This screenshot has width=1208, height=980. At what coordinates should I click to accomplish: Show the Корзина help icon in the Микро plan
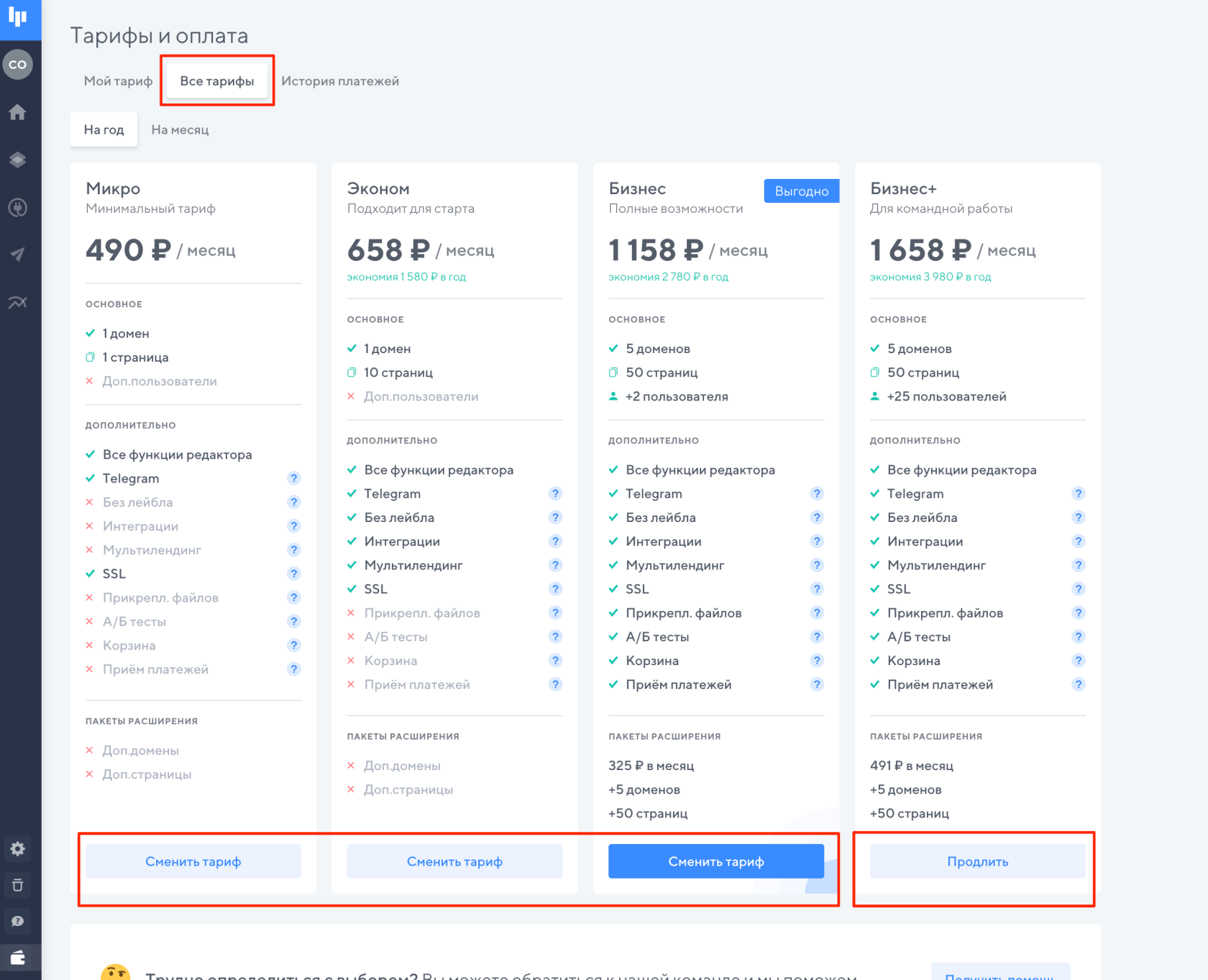(x=293, y=645)
